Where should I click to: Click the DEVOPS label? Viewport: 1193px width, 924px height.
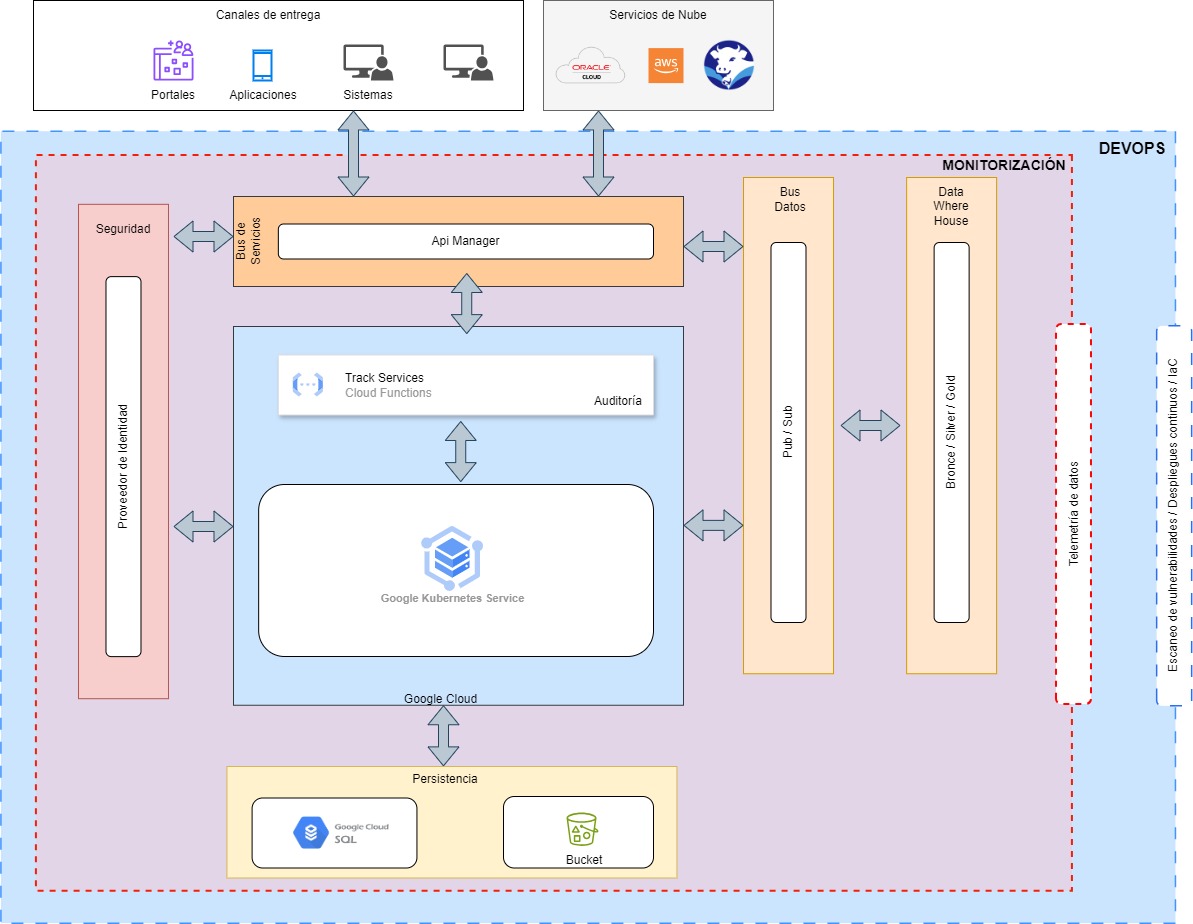(x=1131, y=148)
